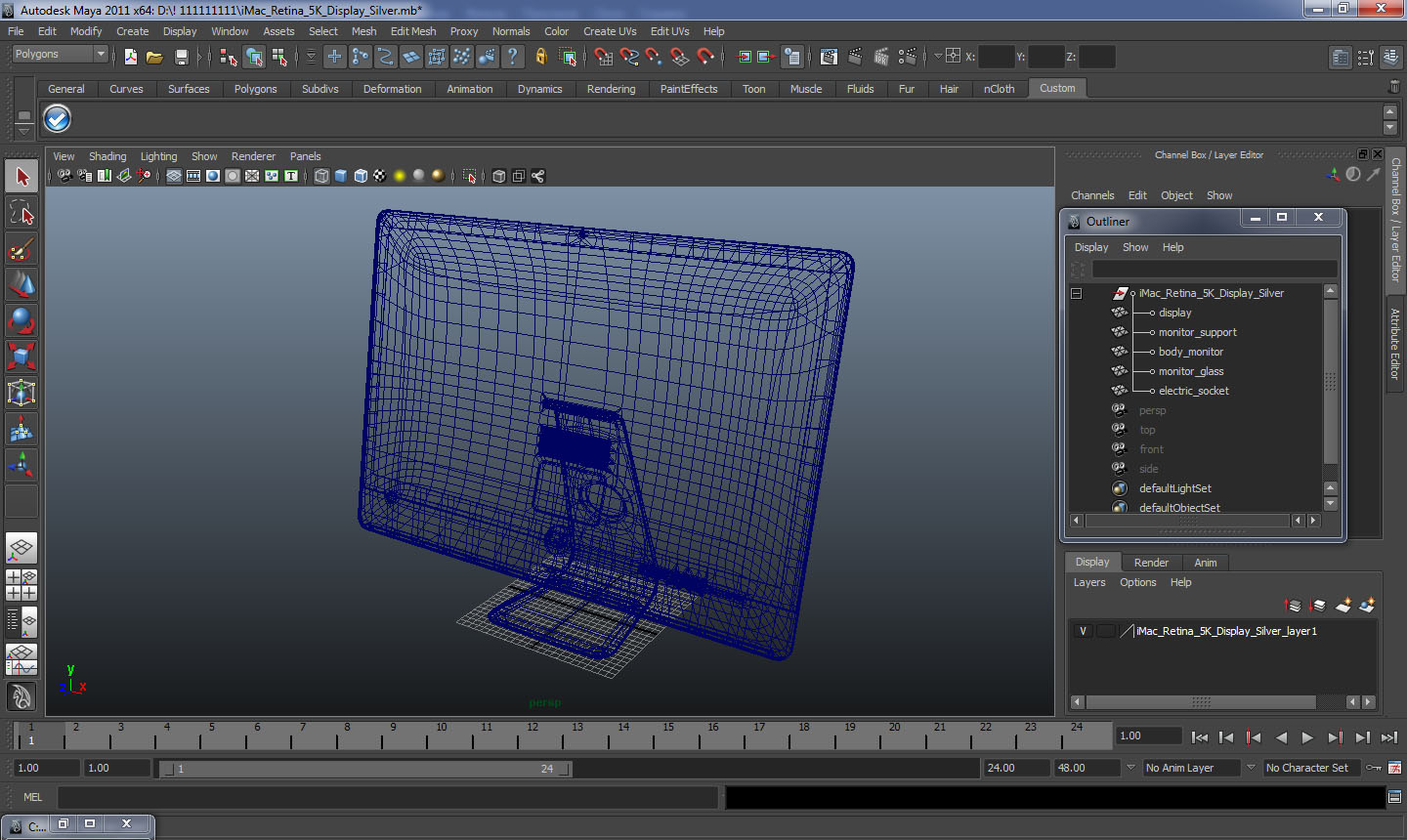Open the No Character Set dropdown
The image size is (1407, 840).
1312,768
